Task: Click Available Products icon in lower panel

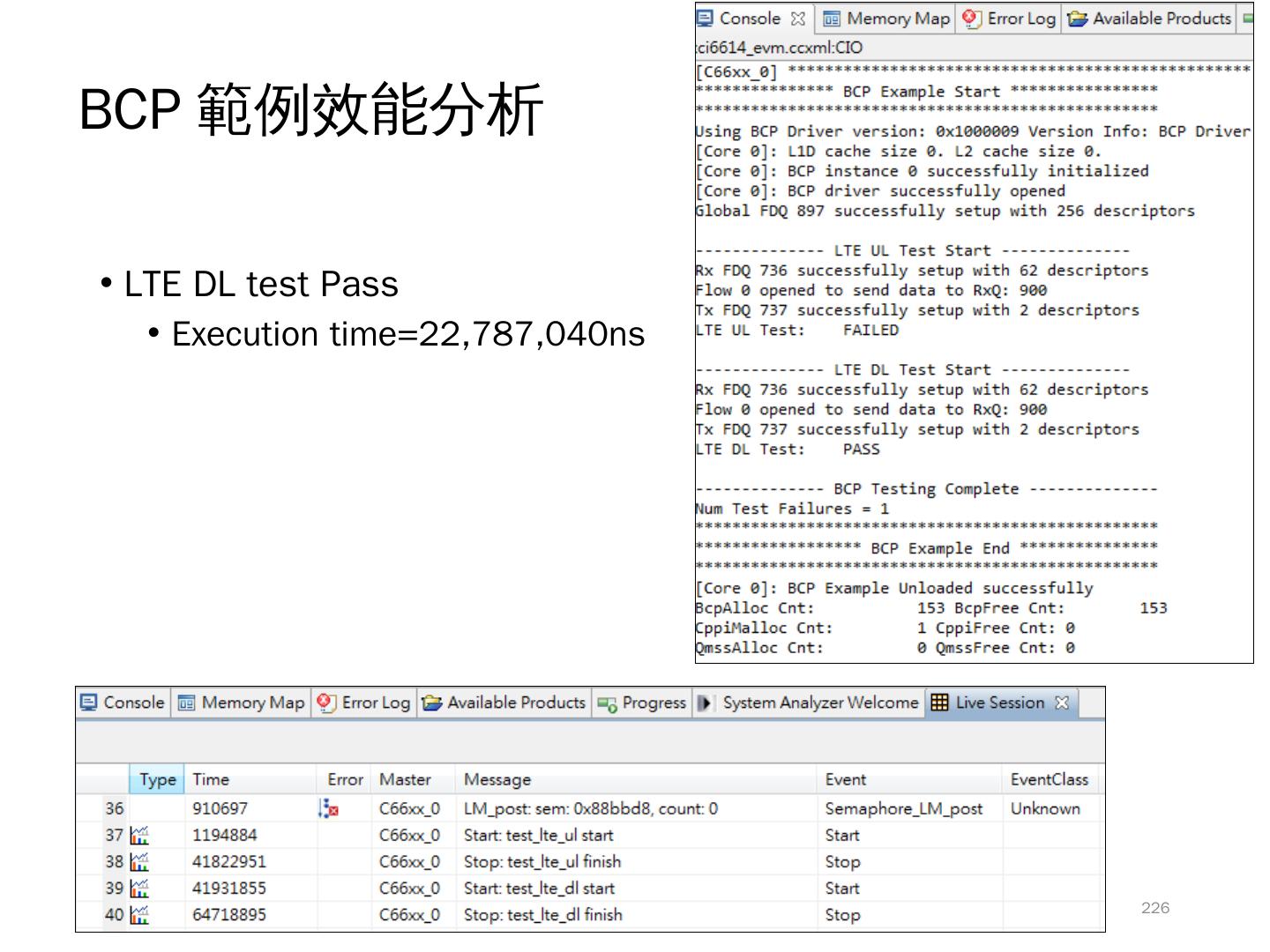Action: coord(431,703)
